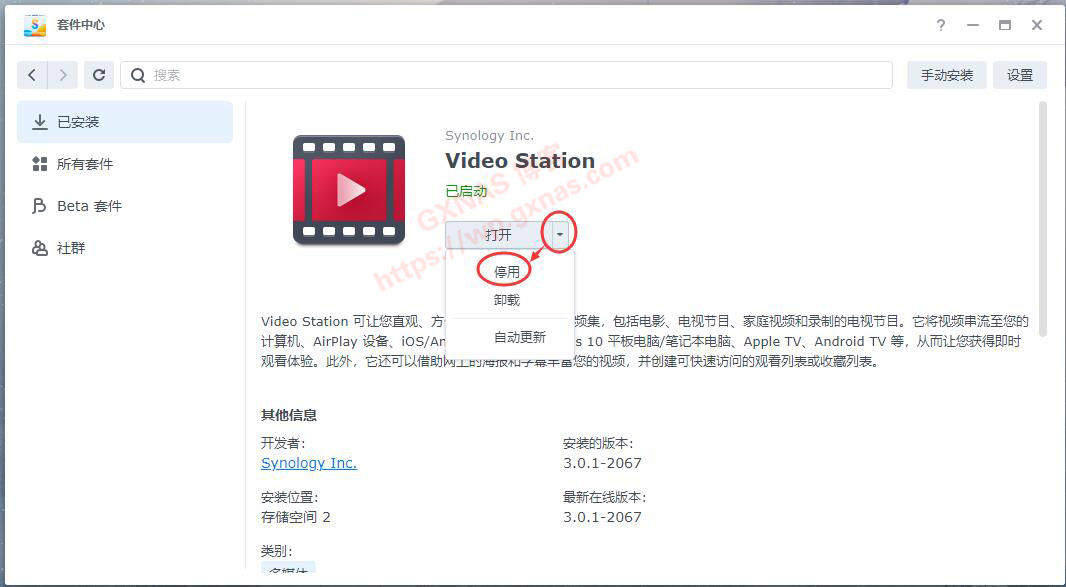Select 停用 from the dropdown menu
Image resolution: width=1066 pixels, height=587 pixels.
click(507, 270)
